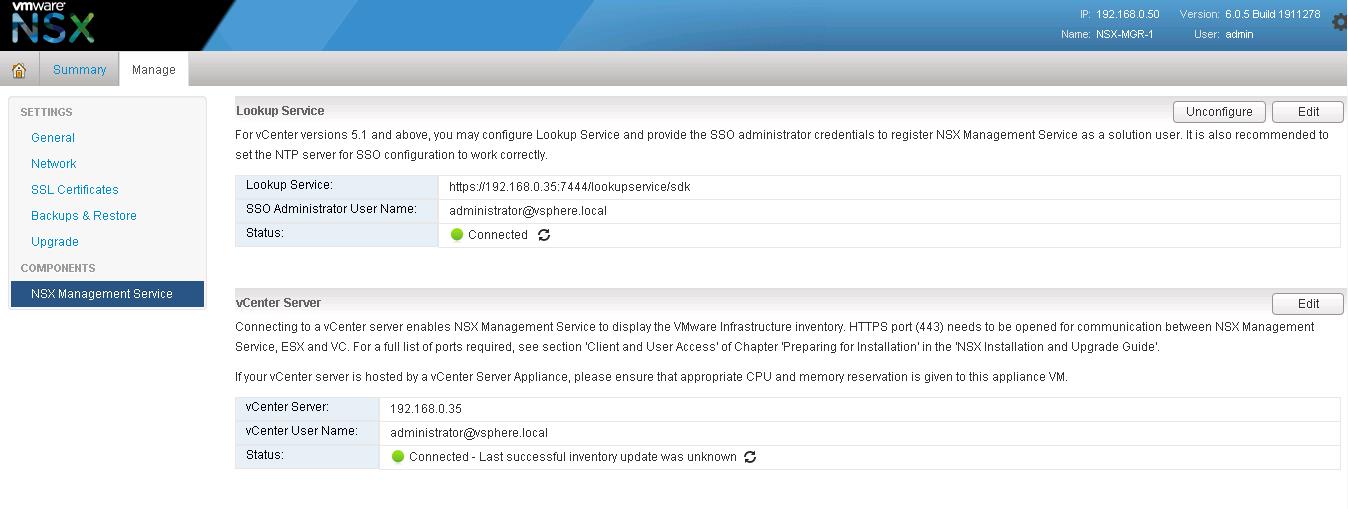Edit the vCenter Server settings

(x=1308, y=304)
